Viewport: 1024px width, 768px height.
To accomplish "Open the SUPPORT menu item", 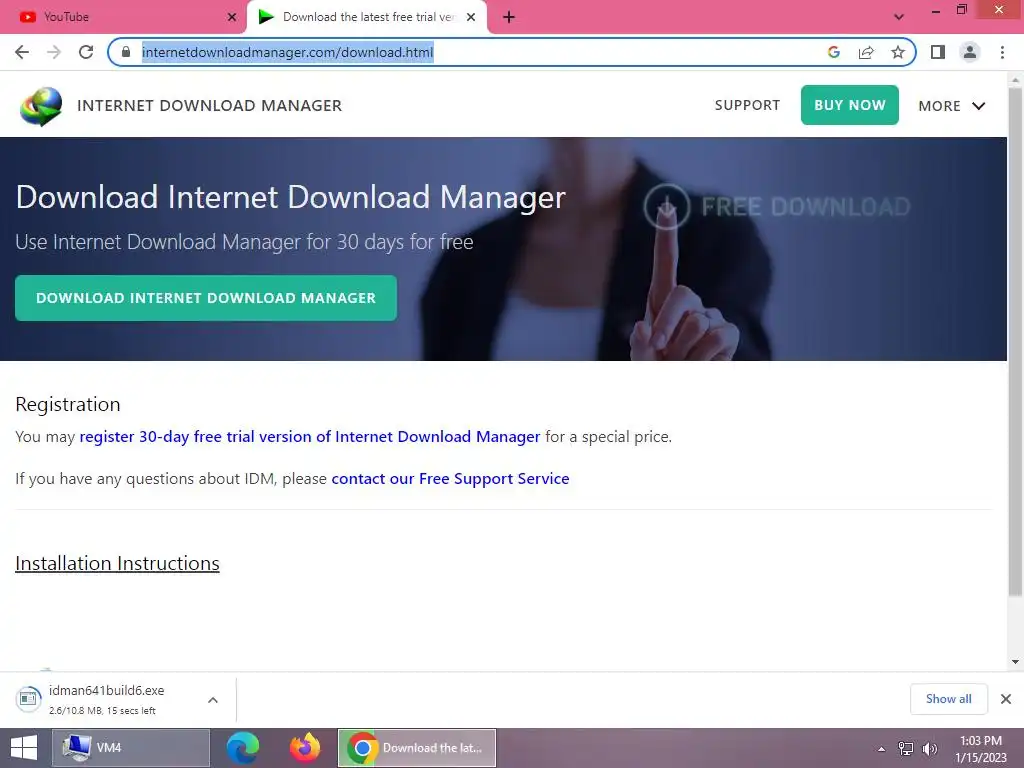I will coord(747,105).
